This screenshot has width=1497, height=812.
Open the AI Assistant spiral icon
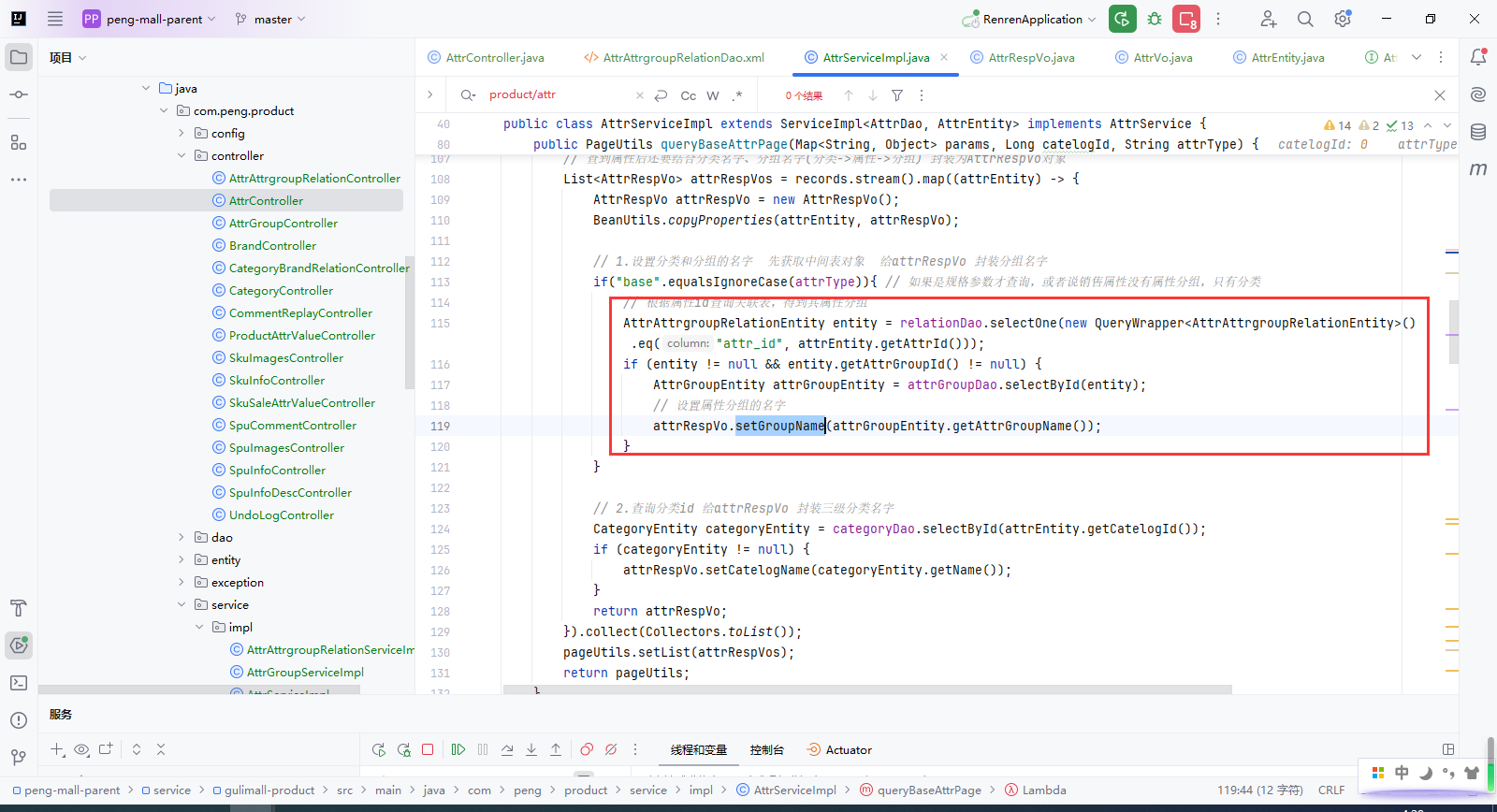(1478, 94)
